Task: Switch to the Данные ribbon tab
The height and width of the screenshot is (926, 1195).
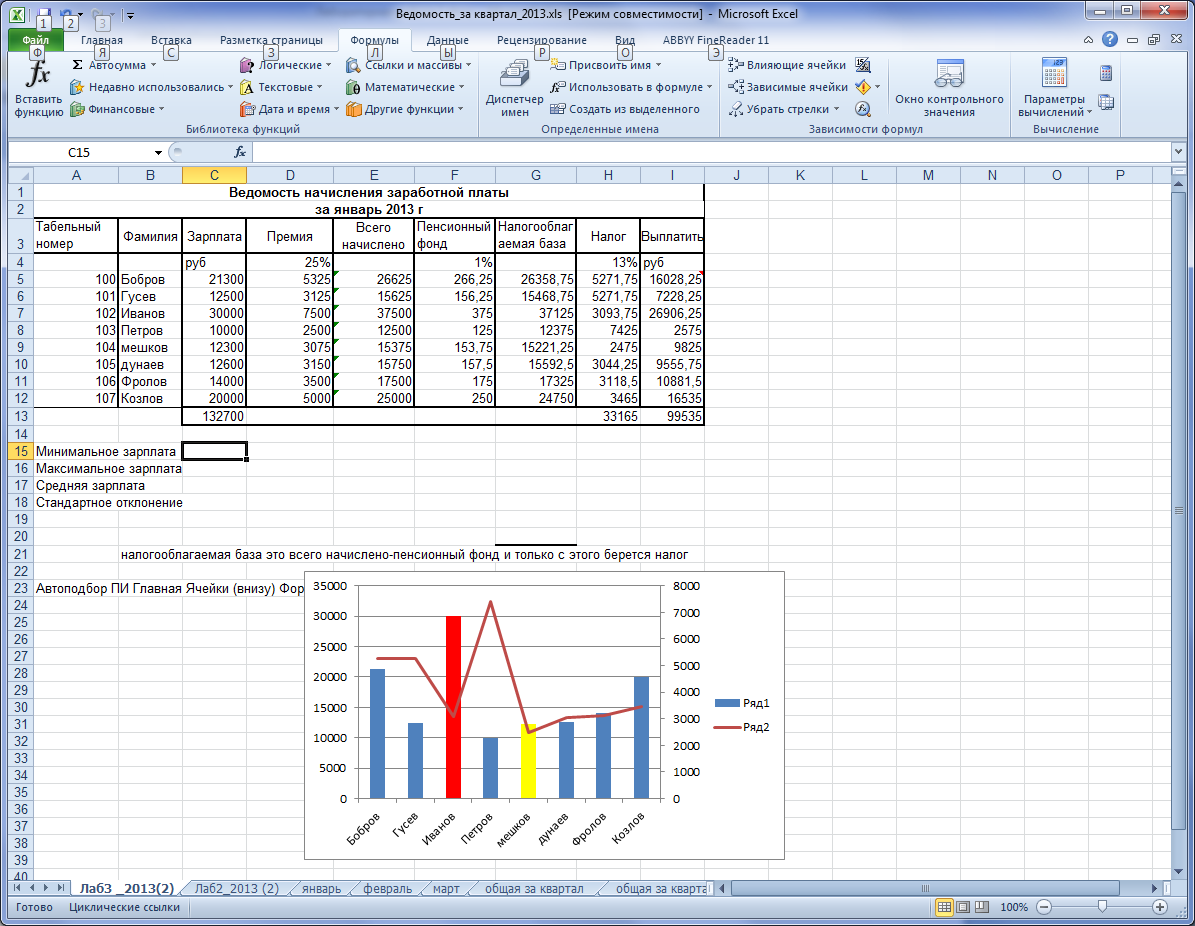Action: 447,40
